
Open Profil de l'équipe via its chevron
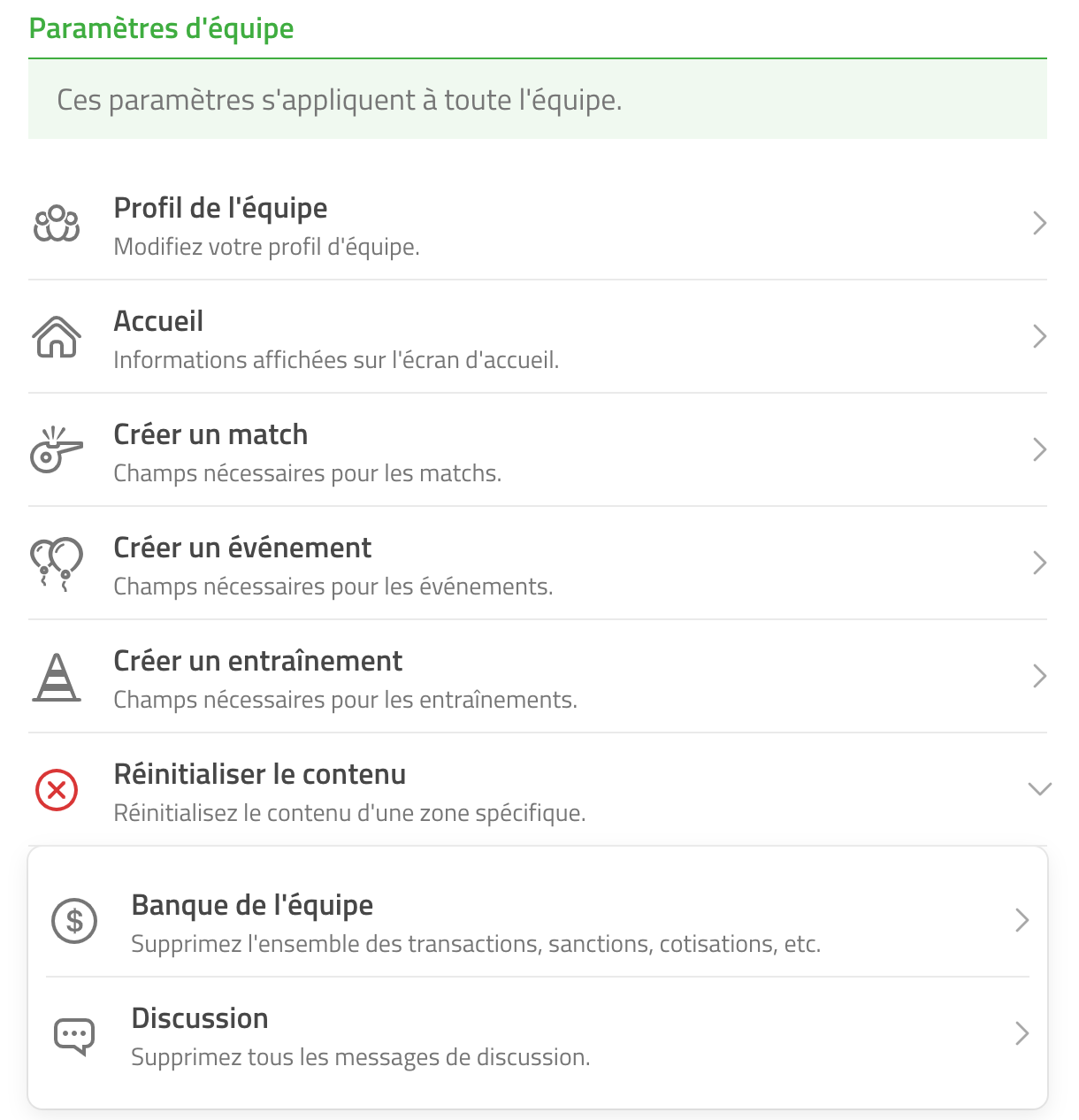[x=1040, y=223]
